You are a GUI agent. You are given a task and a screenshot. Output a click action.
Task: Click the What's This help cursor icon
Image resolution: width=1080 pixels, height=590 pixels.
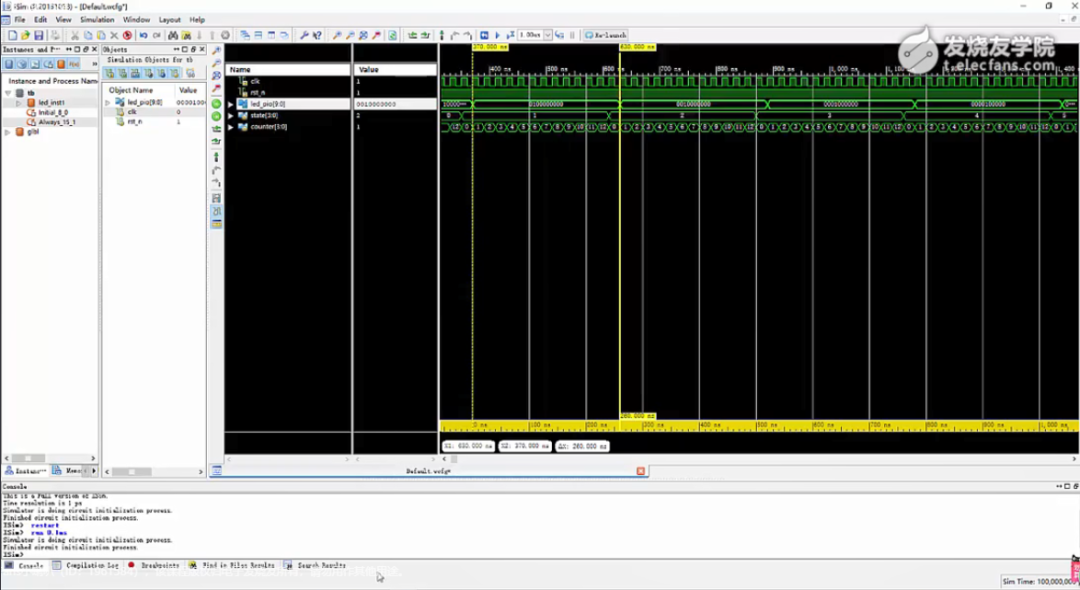(x=317, y=35)
